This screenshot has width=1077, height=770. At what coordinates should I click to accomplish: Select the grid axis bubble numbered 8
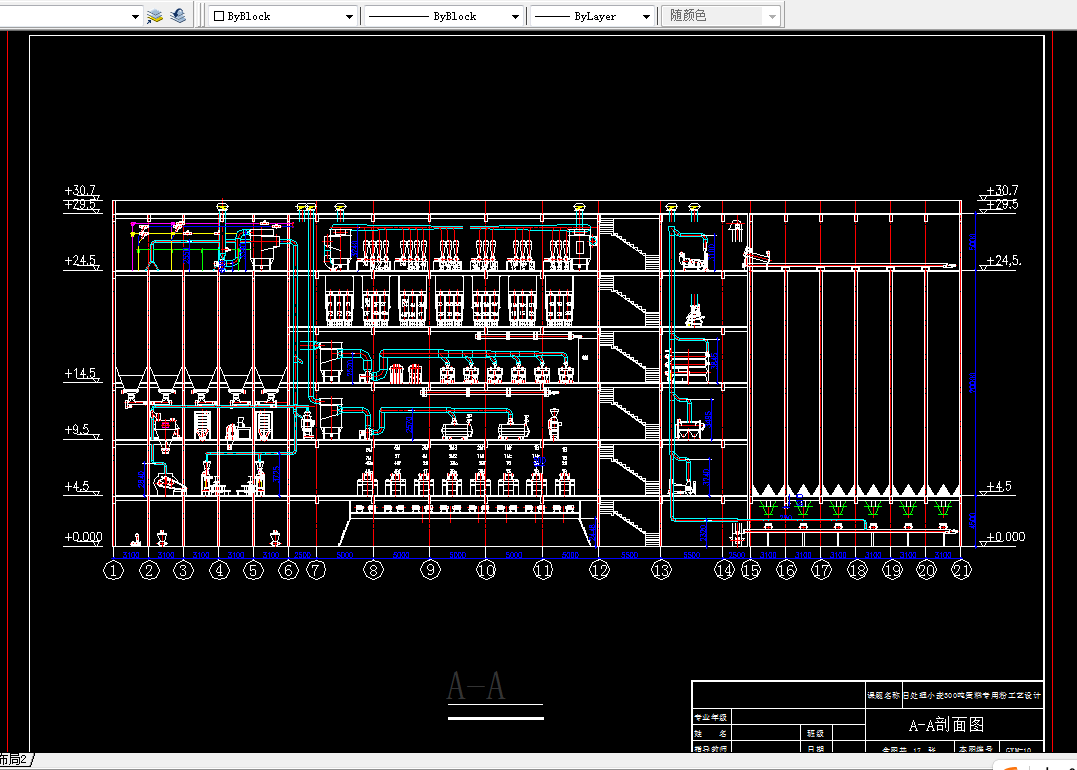(x=374, y=570)
